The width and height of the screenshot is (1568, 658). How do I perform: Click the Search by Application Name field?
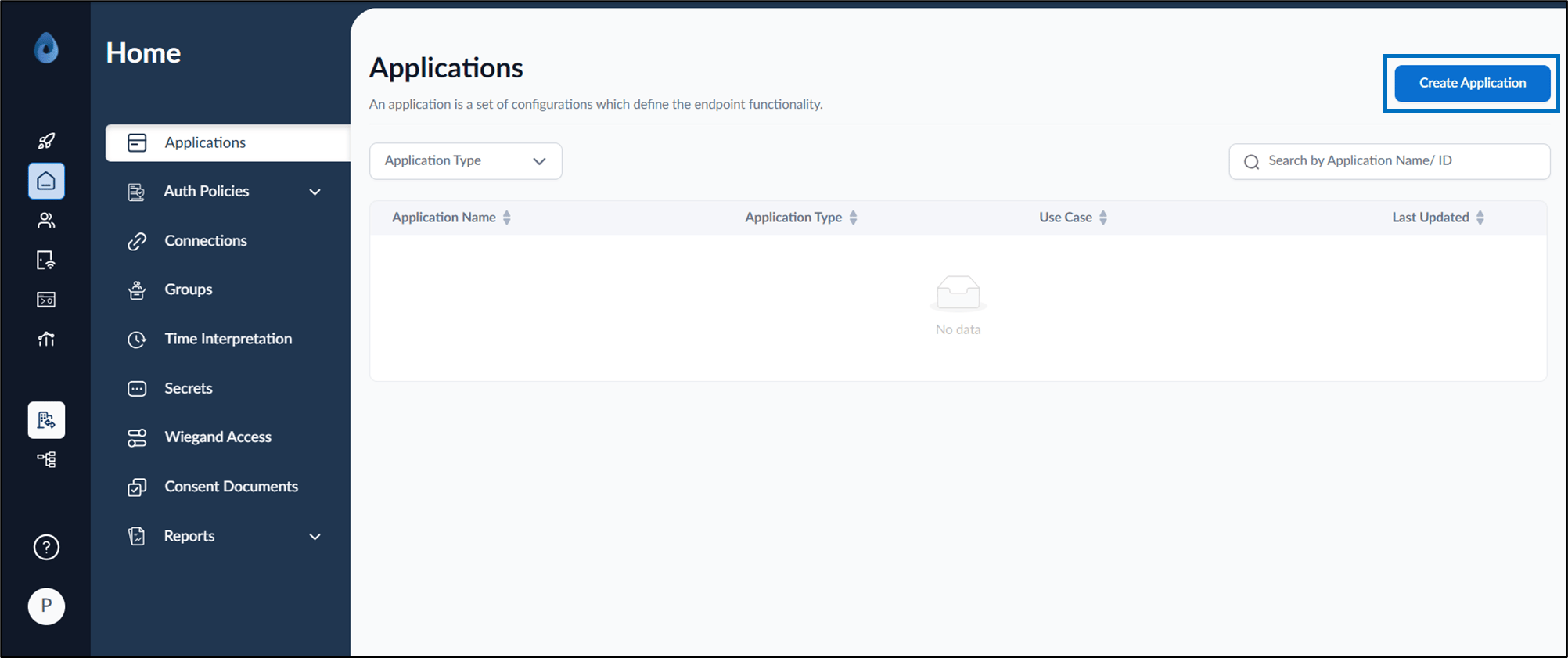coord(1389,161)
